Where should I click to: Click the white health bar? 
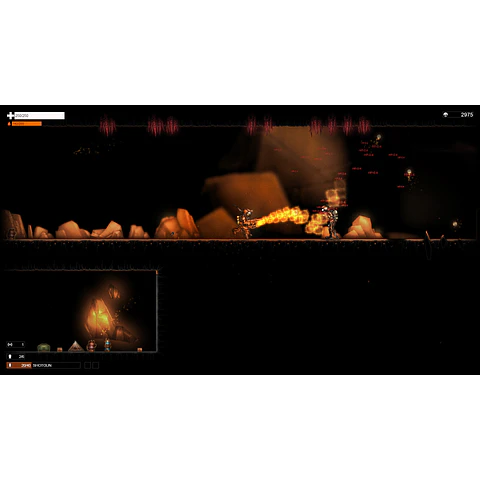(x=39, y=116)
